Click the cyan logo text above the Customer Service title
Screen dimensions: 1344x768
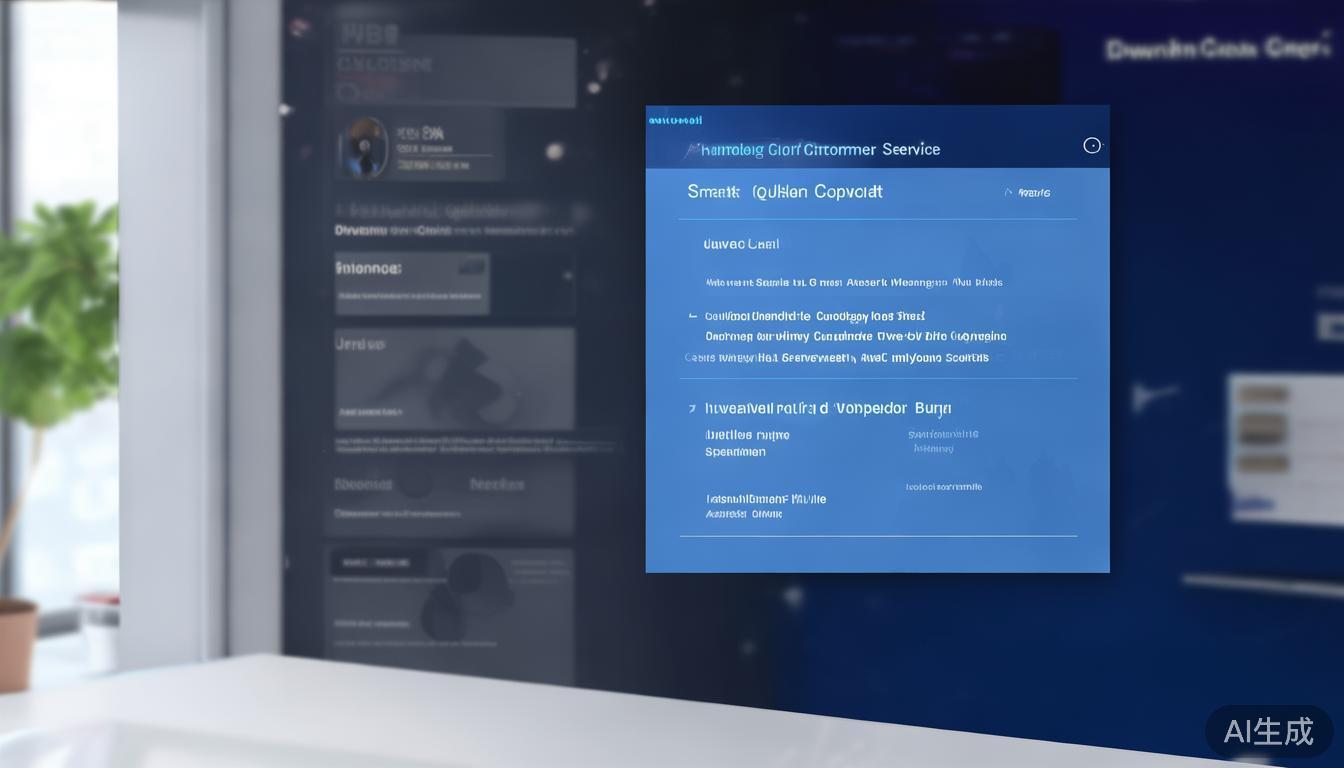(x=675, y=121)
